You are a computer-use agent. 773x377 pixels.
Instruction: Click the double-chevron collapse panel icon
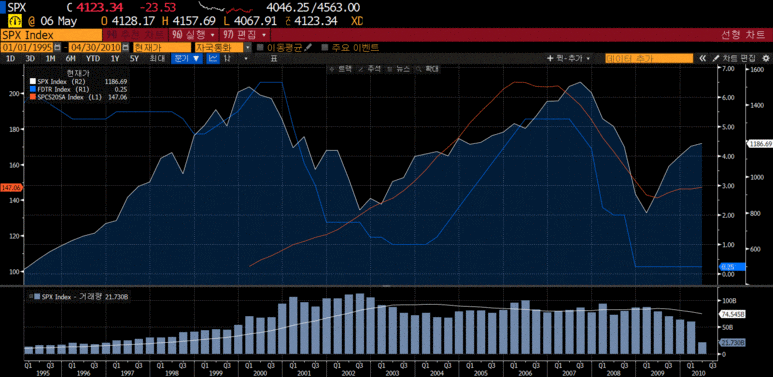pos(703,58)
